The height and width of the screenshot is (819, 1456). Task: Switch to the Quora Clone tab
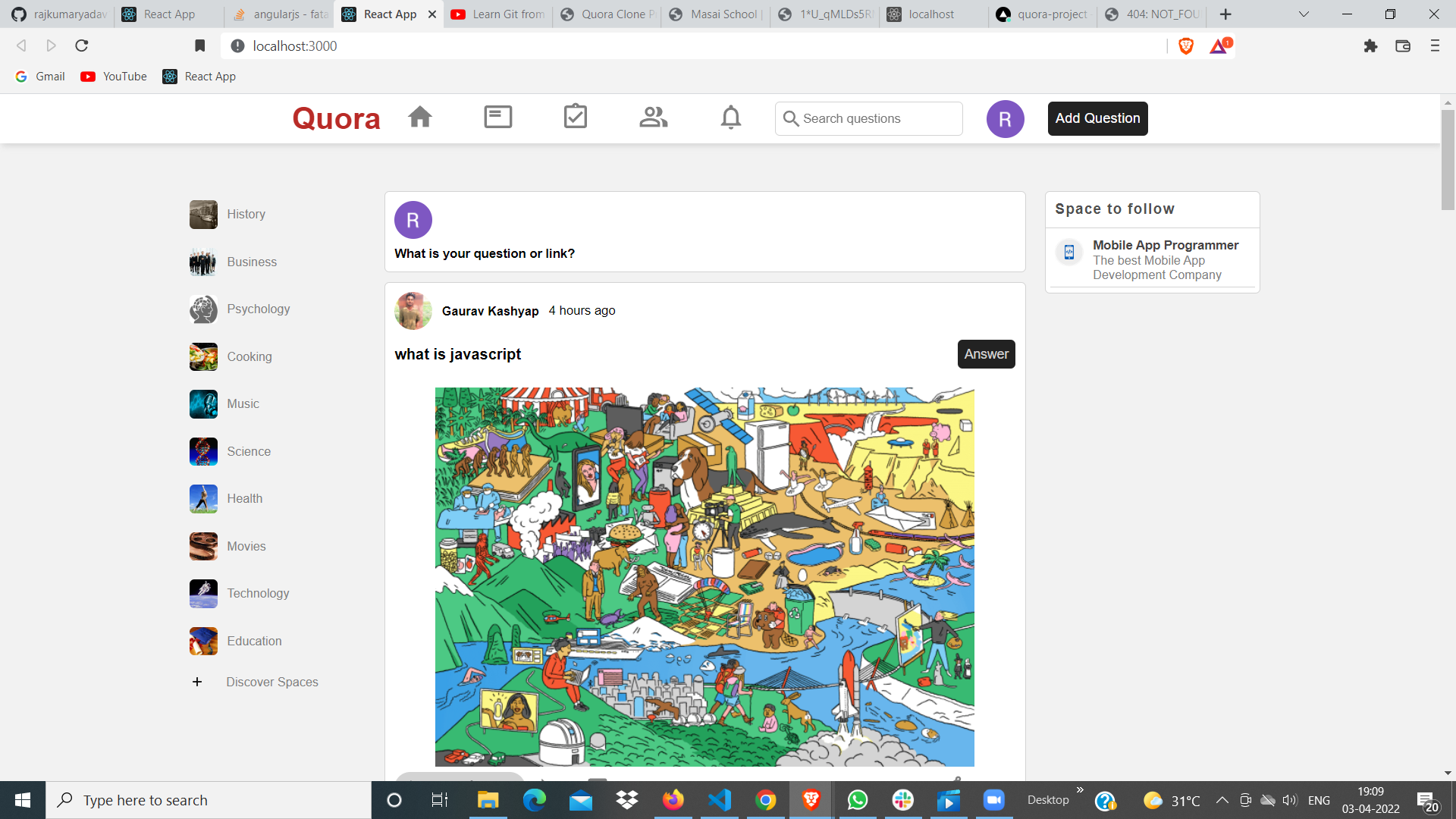607,14
